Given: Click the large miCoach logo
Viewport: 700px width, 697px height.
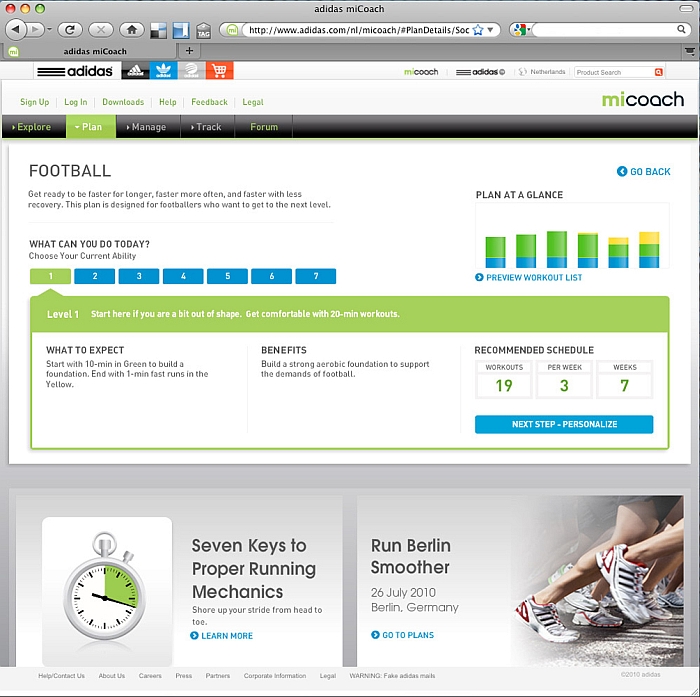Looking at the screenshot, I should 642,99.
